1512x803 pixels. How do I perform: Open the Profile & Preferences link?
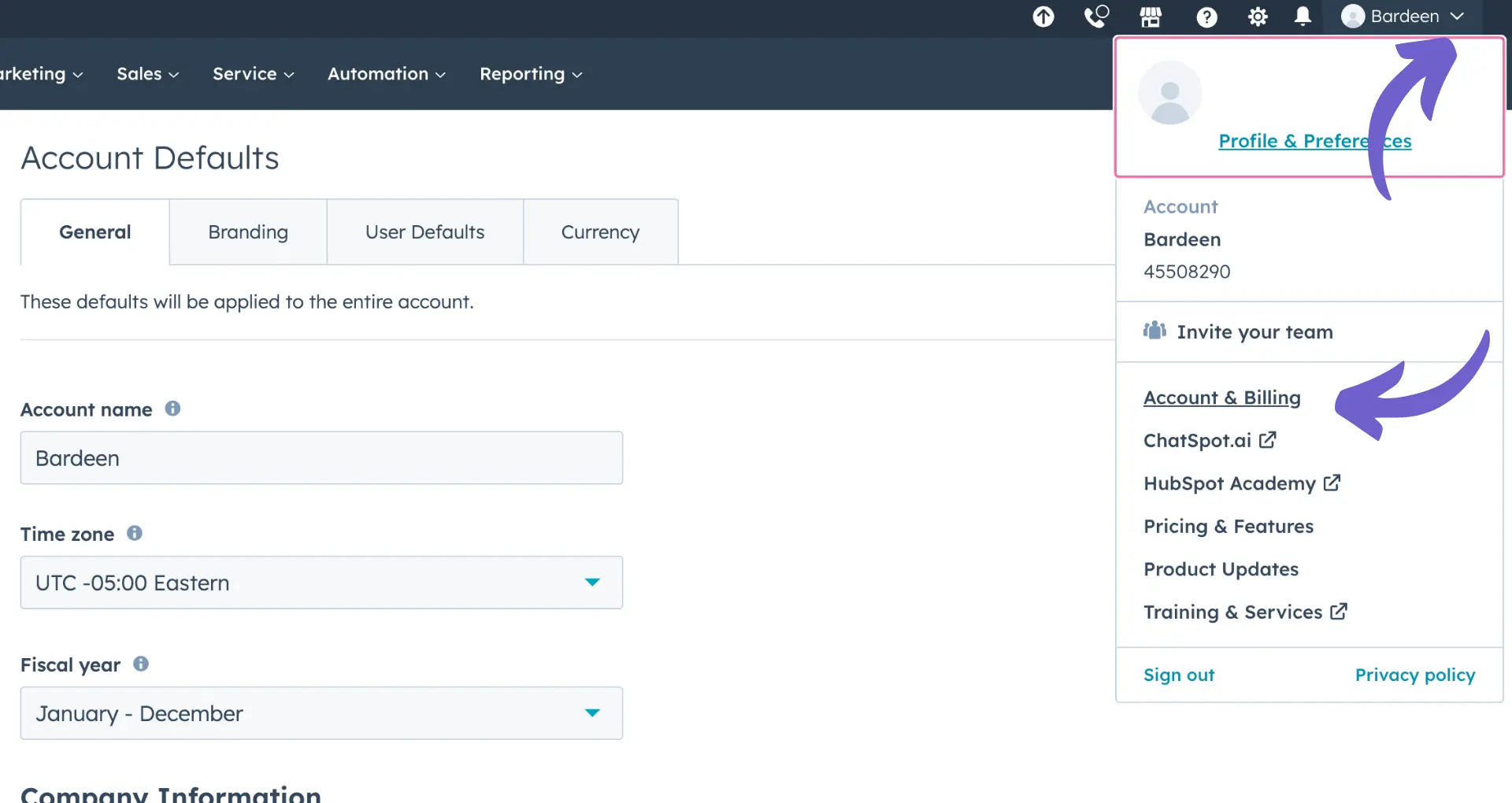(1315, 141)
